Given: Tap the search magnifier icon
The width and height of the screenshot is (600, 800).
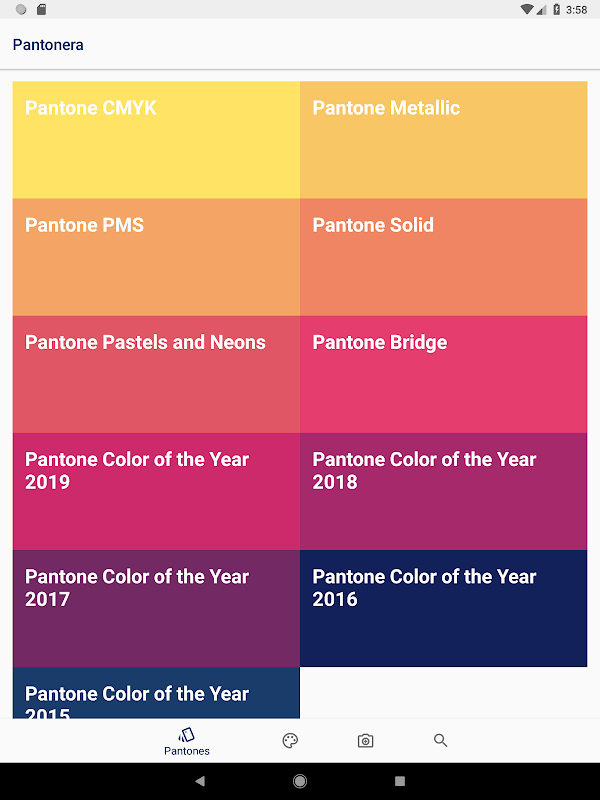Looking at the screenshot, I should pos(440,740).
